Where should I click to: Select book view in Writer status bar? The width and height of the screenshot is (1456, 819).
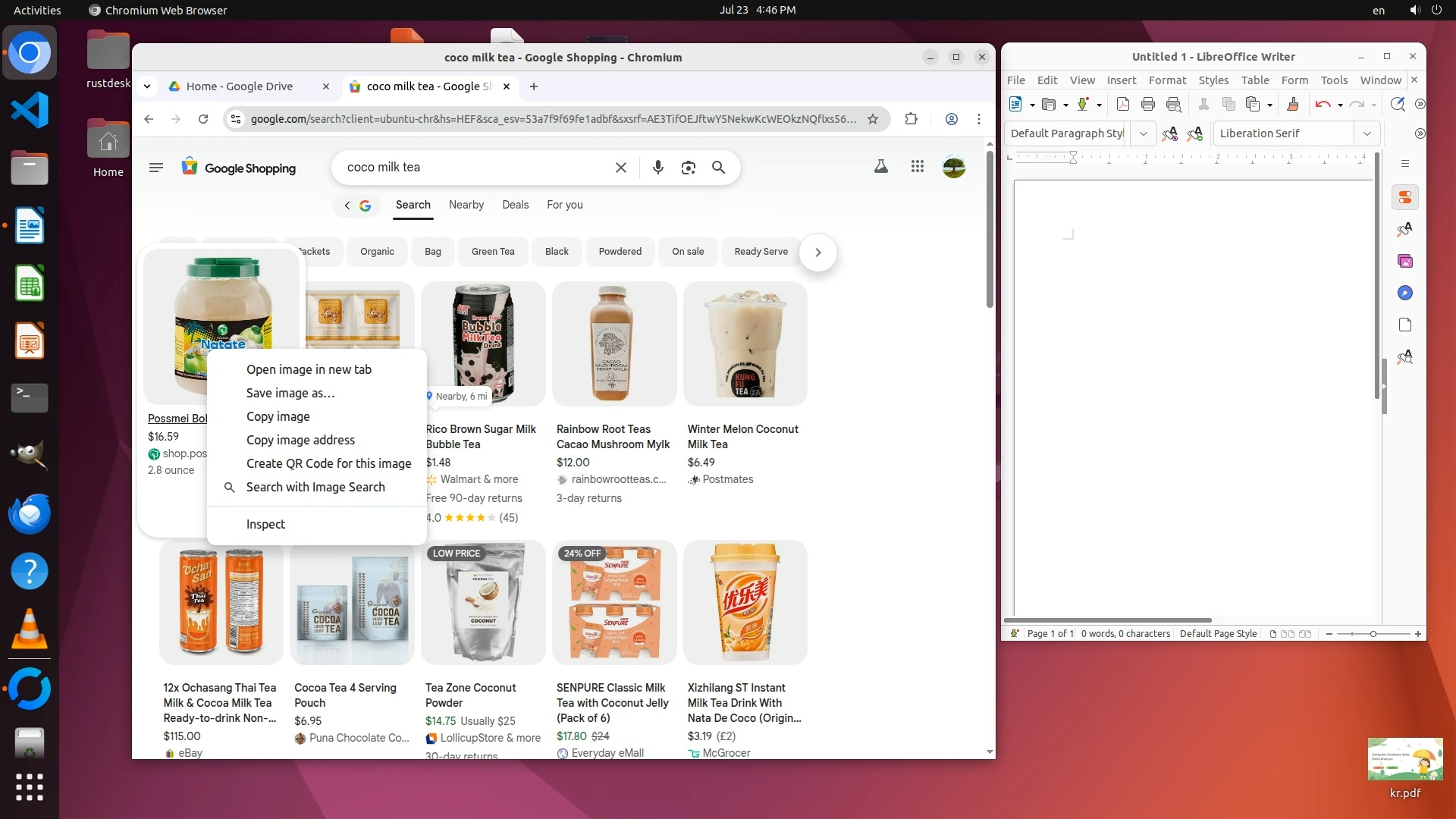tap(1305, 634)
